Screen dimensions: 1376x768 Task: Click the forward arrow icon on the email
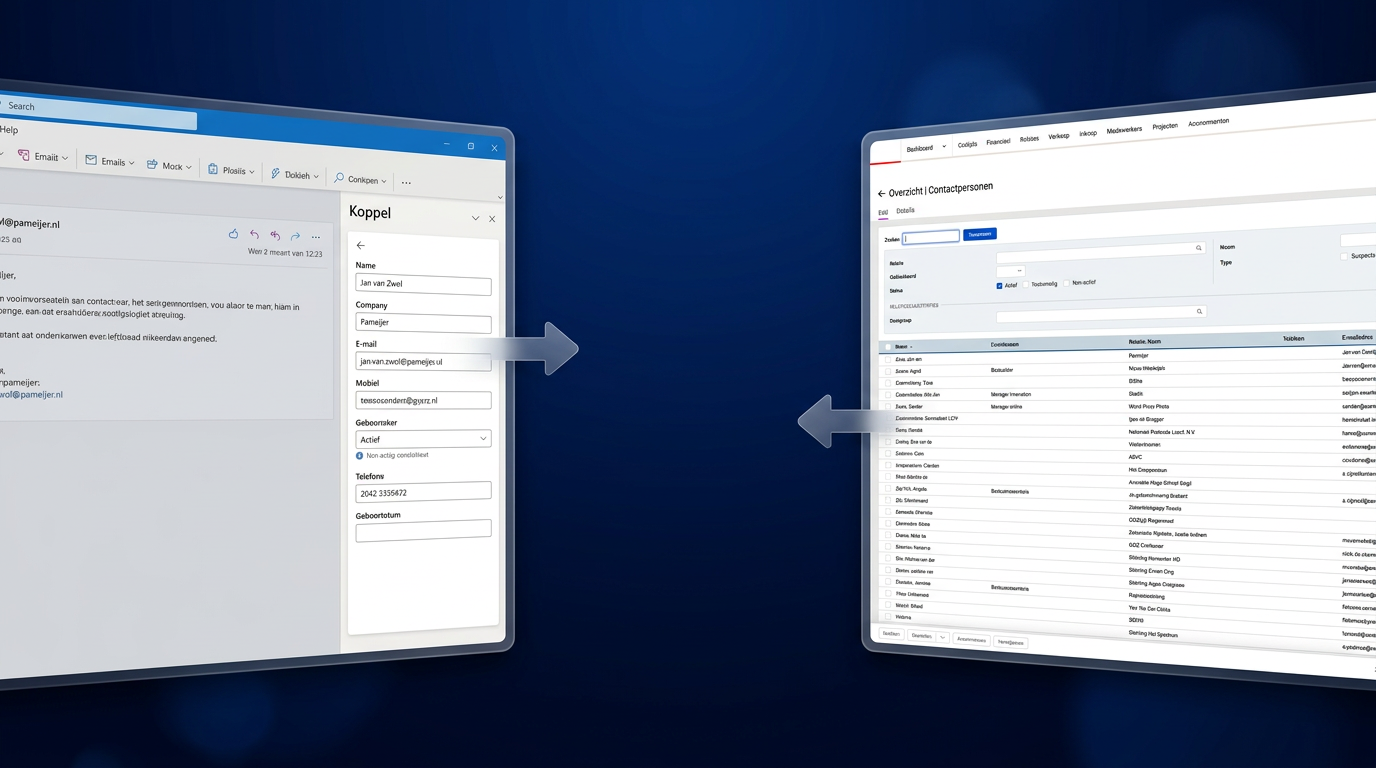295,236
